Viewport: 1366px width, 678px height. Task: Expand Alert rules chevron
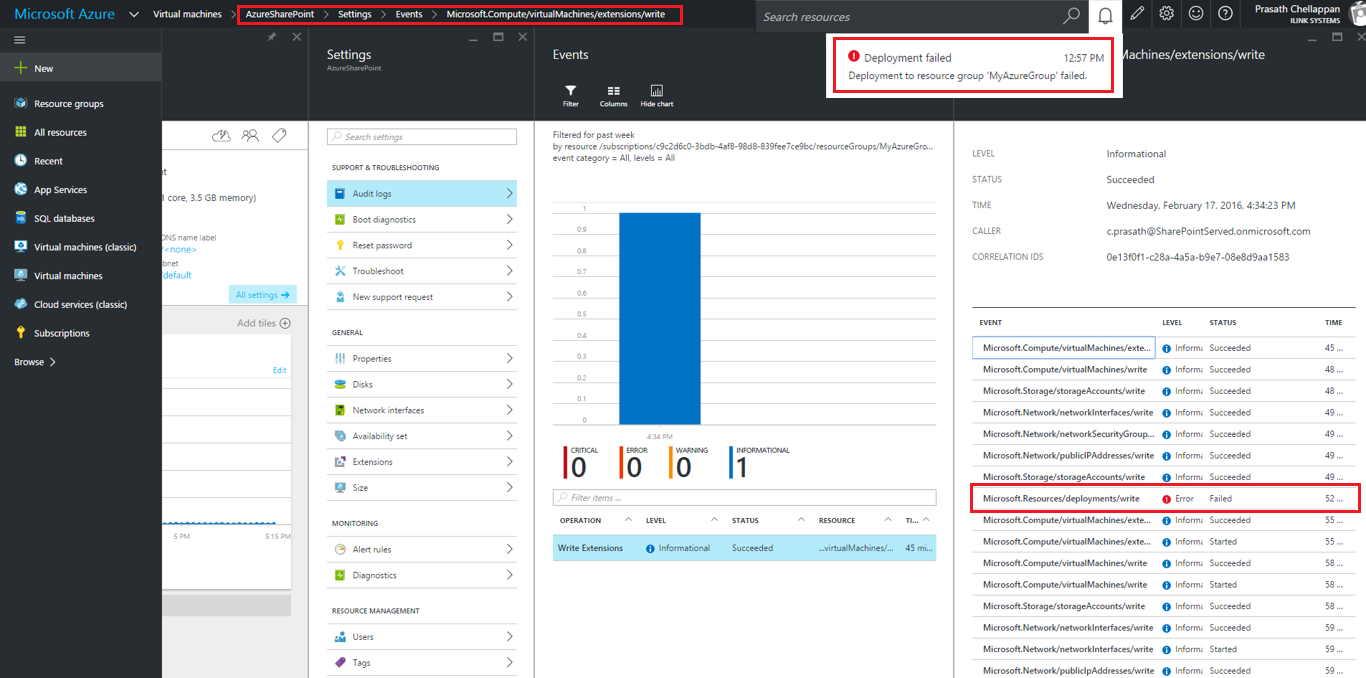(x=509, y=549)
